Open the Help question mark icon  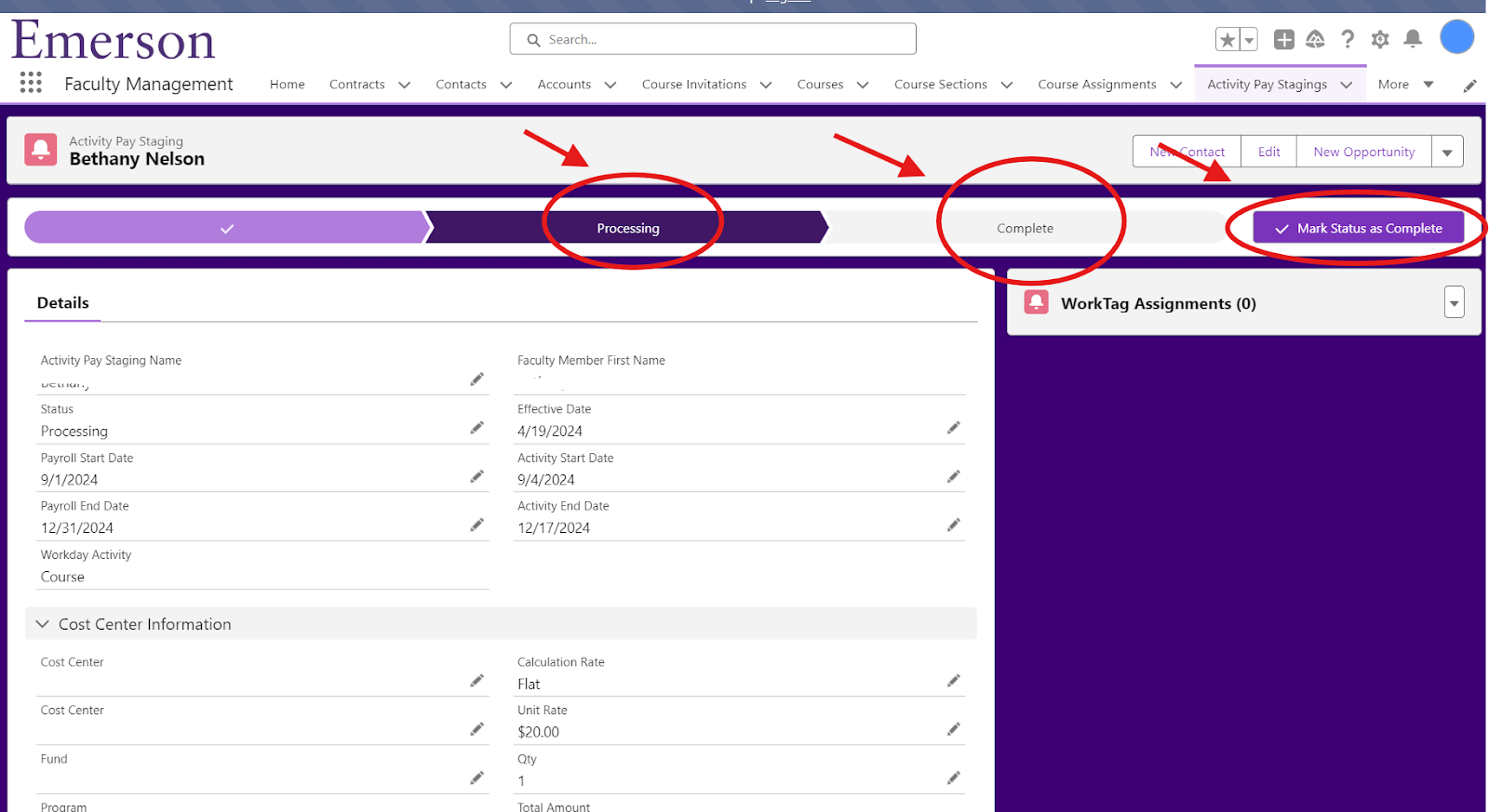tap(1348, 39)
